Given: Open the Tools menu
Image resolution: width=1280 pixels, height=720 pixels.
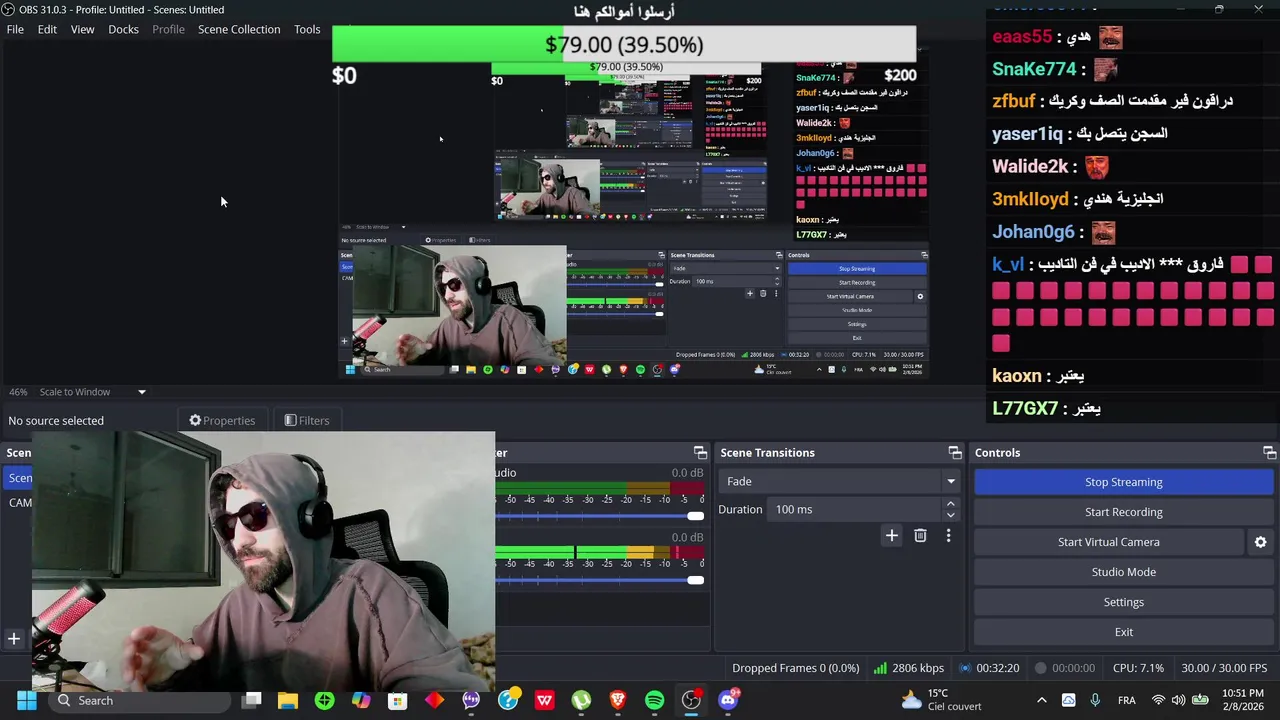Looking at the screenshot, I should click(307, 29).
